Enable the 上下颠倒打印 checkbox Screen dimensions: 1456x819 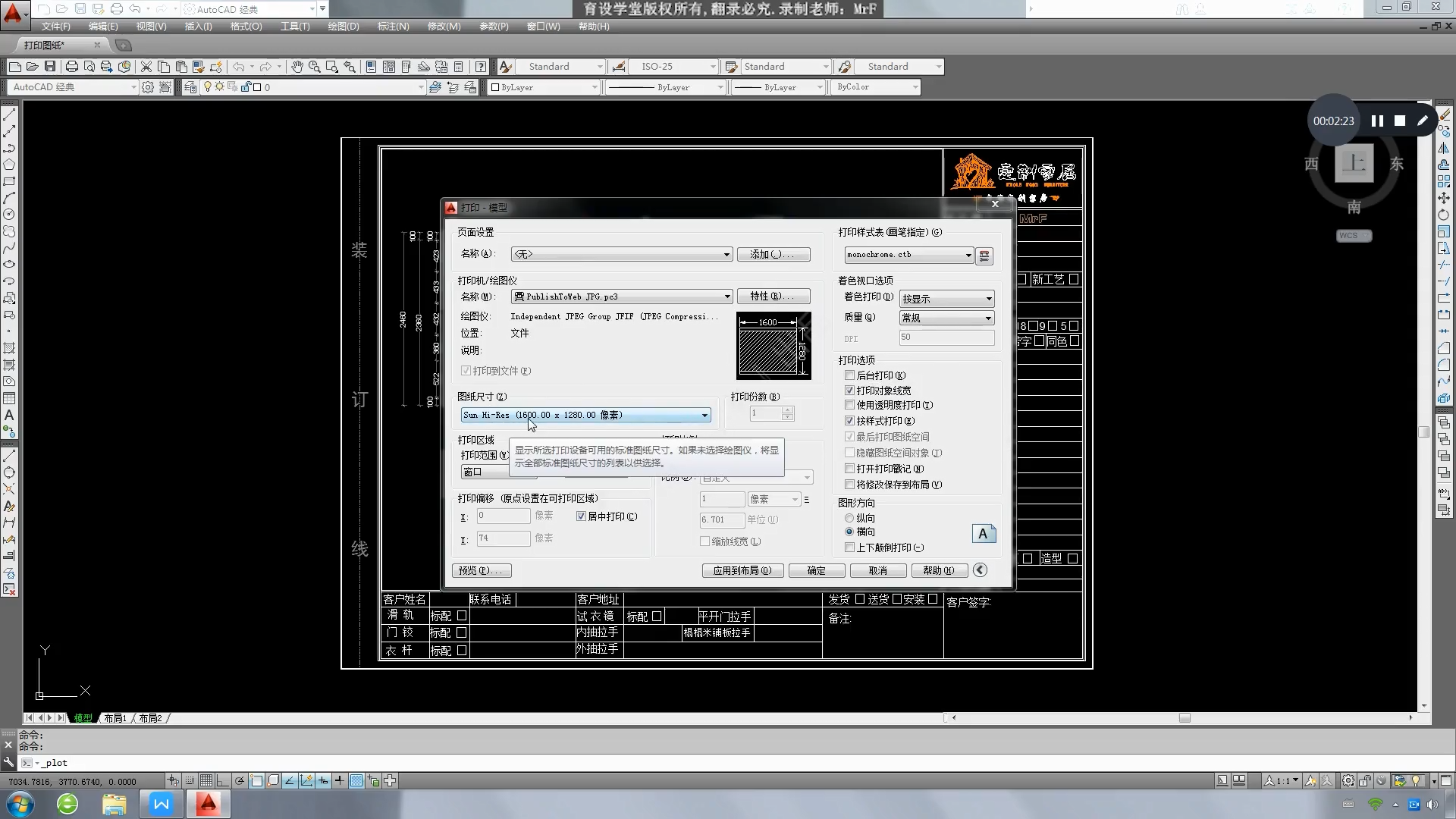(849, 548)
